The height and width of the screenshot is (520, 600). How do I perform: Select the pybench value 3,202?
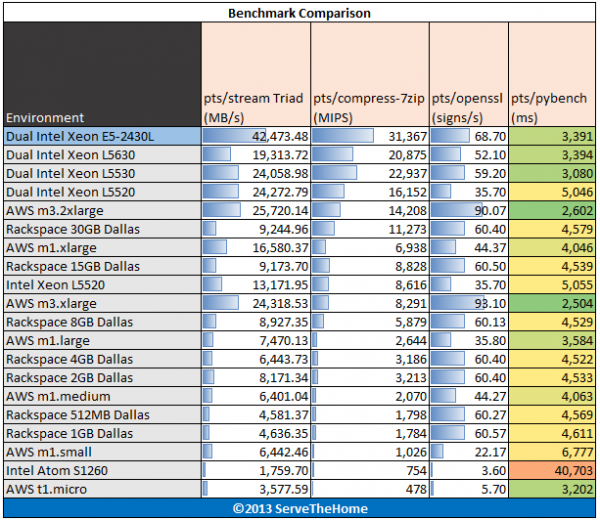pyautogui.click(x=552, y=489)
